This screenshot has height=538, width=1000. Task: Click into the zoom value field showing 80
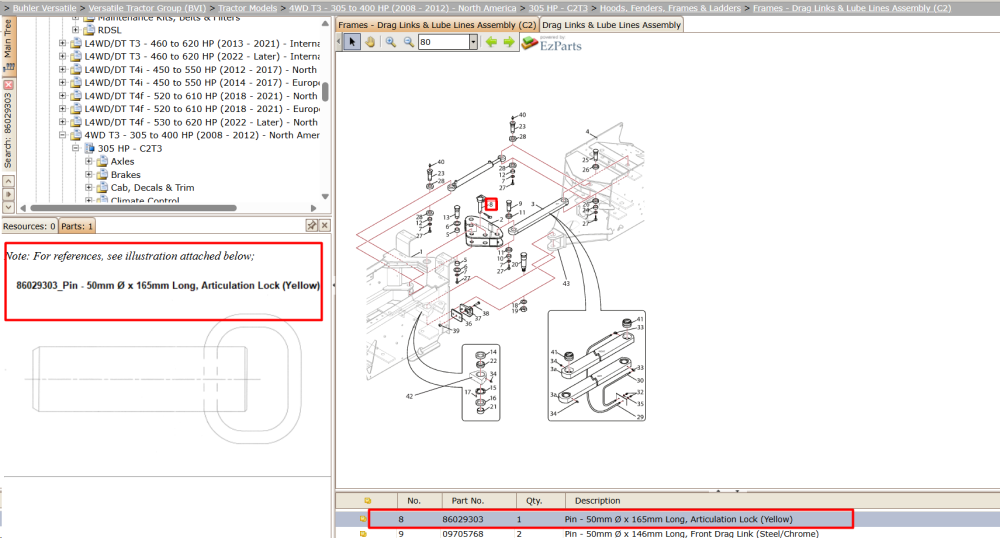pos(443,42)
